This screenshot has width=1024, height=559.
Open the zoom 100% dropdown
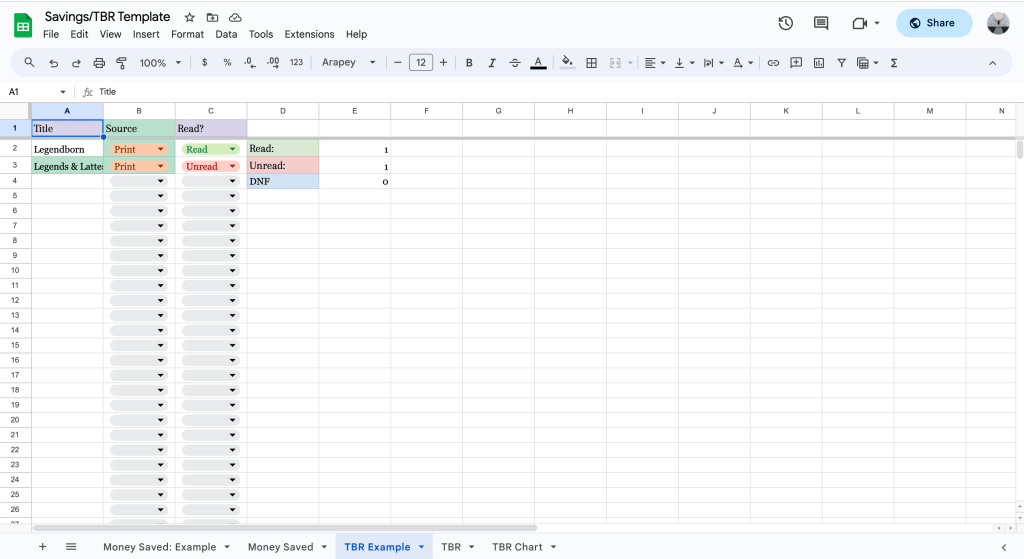coord(160,63)
